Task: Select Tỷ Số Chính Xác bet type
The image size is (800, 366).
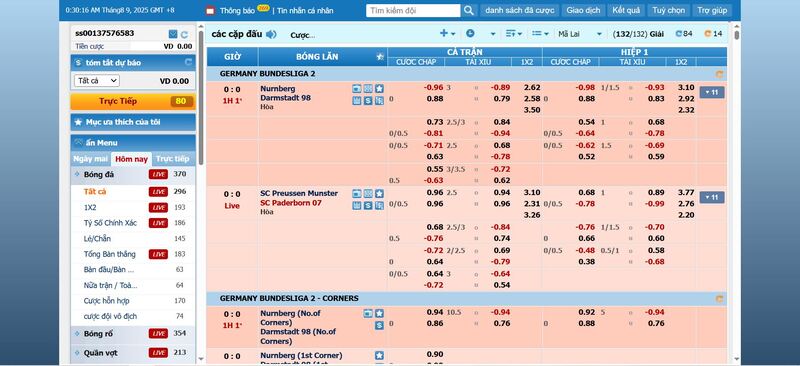Action: (110, 223)
